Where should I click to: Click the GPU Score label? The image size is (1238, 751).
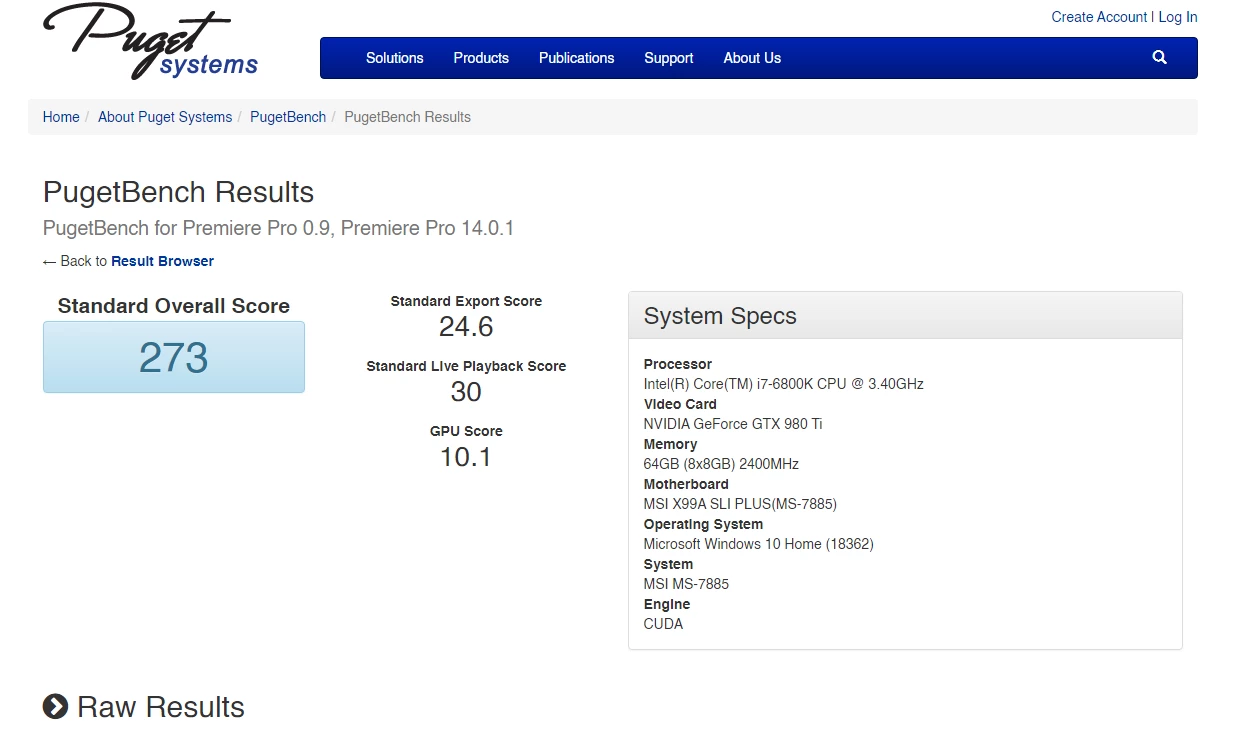click(466, 431)
